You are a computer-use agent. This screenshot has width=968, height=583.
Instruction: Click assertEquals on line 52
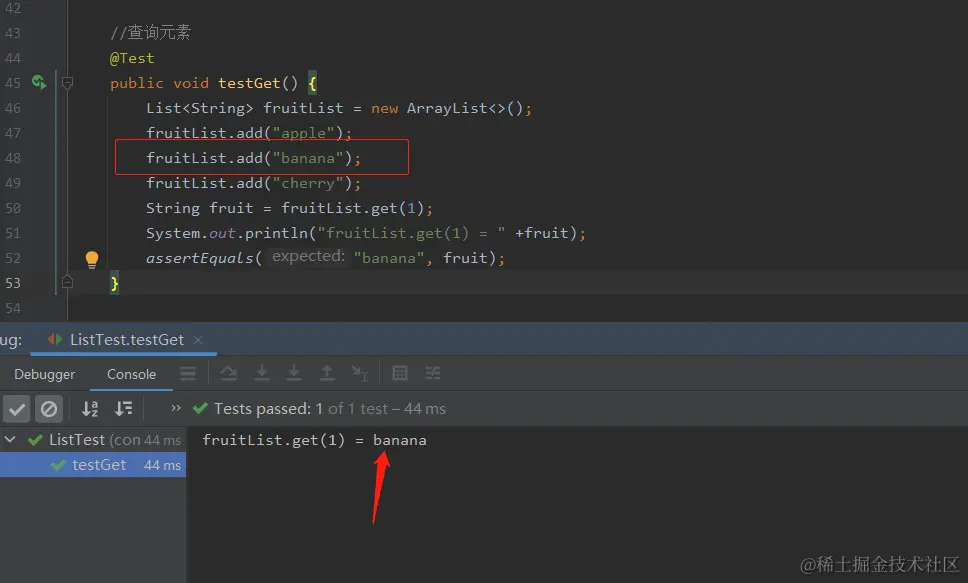(199, 258)
